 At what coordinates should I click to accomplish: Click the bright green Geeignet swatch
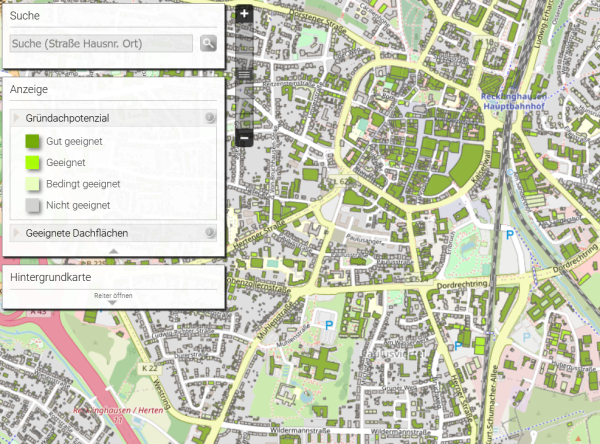click(32, 163)
